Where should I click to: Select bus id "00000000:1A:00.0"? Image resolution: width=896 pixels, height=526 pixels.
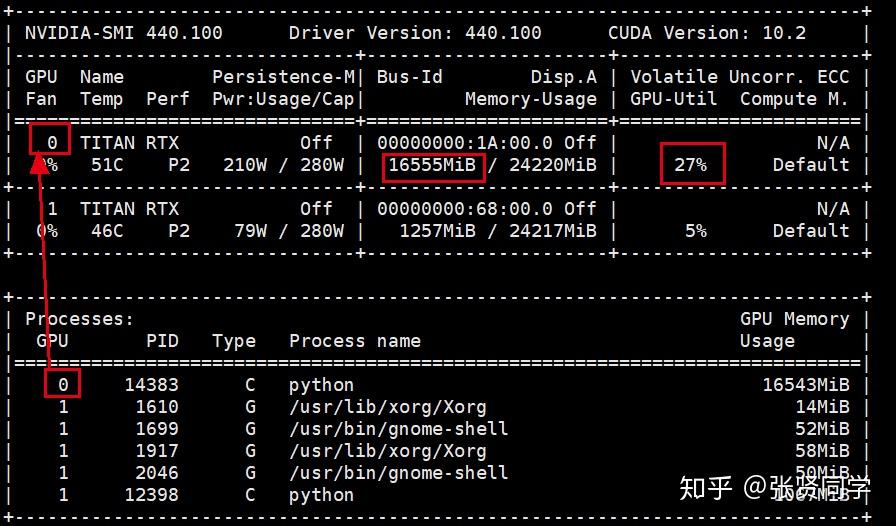[465, 143]
